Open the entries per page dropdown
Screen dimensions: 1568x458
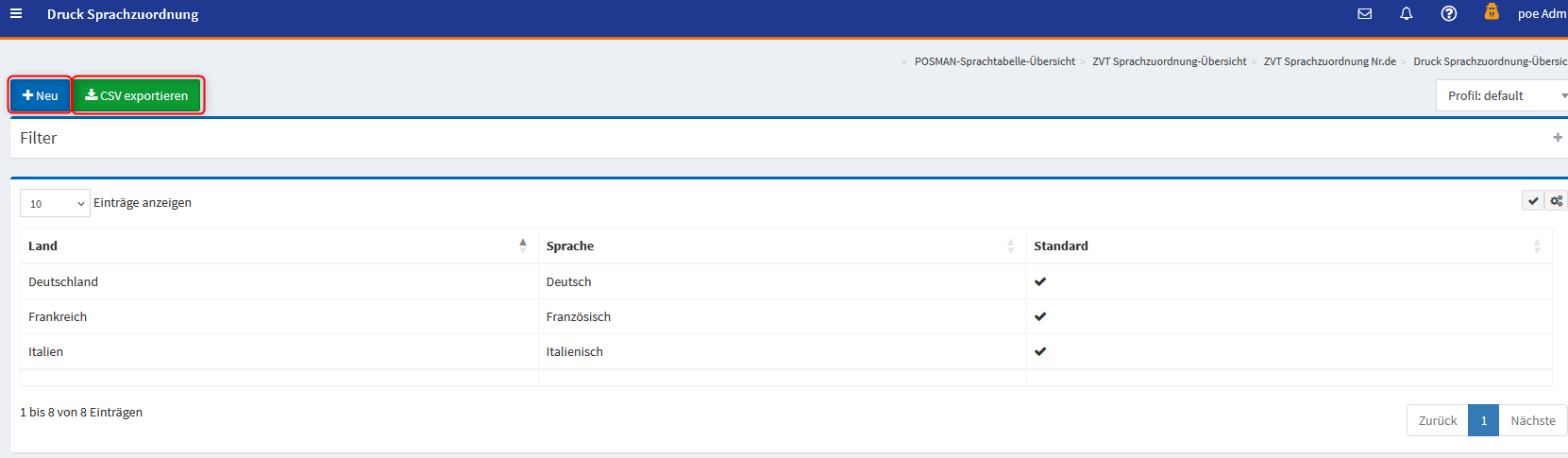[55, 203]
